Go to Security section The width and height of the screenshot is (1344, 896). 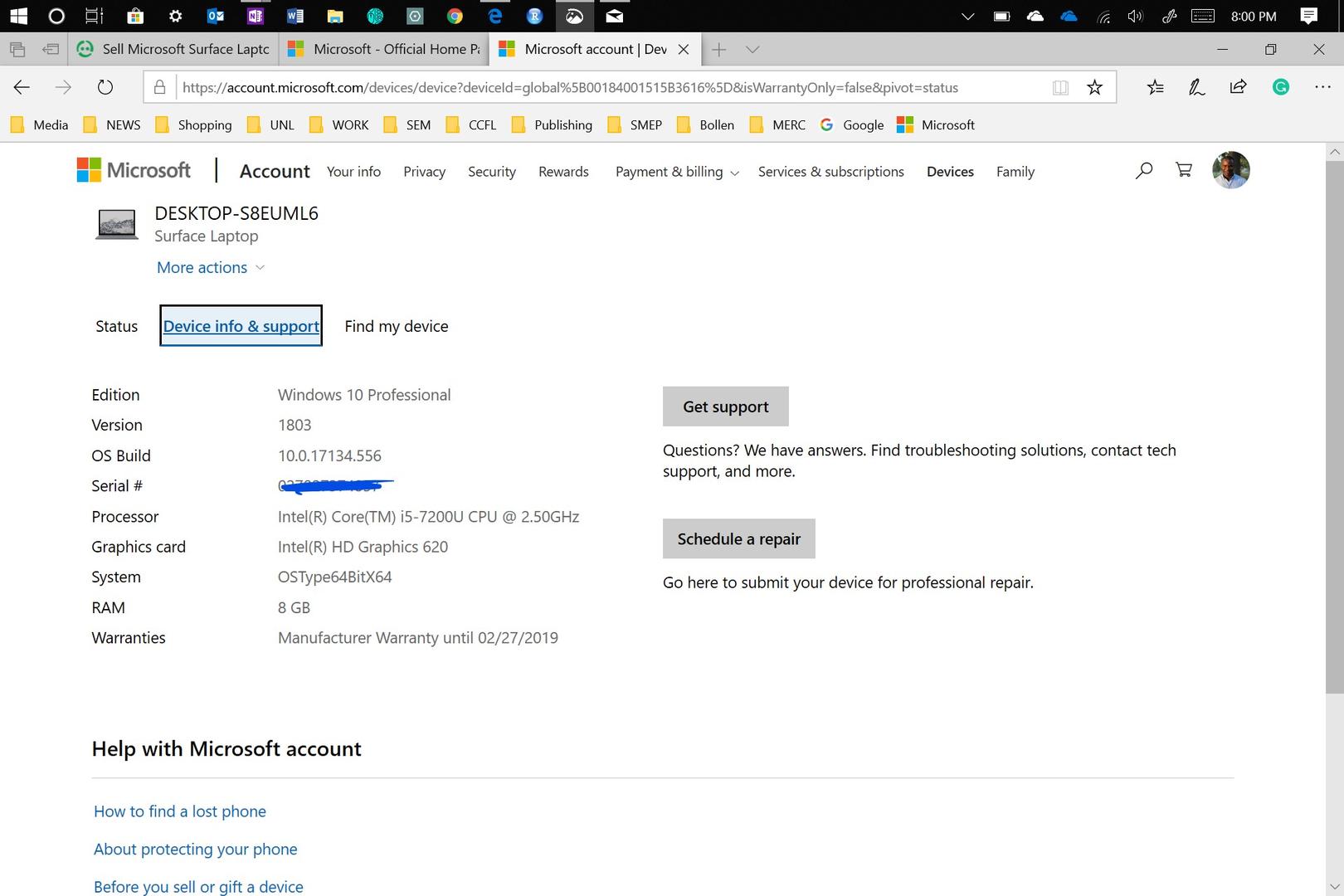492,172
